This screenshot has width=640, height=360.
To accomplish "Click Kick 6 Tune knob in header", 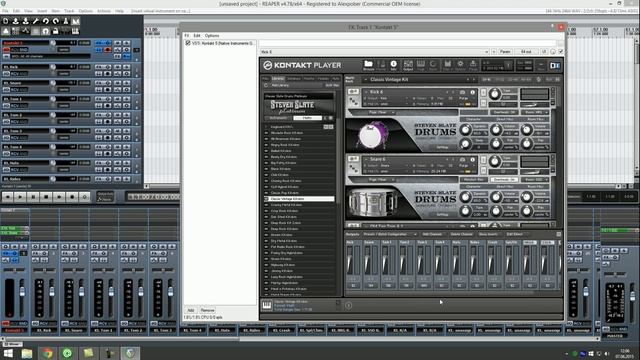I will click(494, 94).
